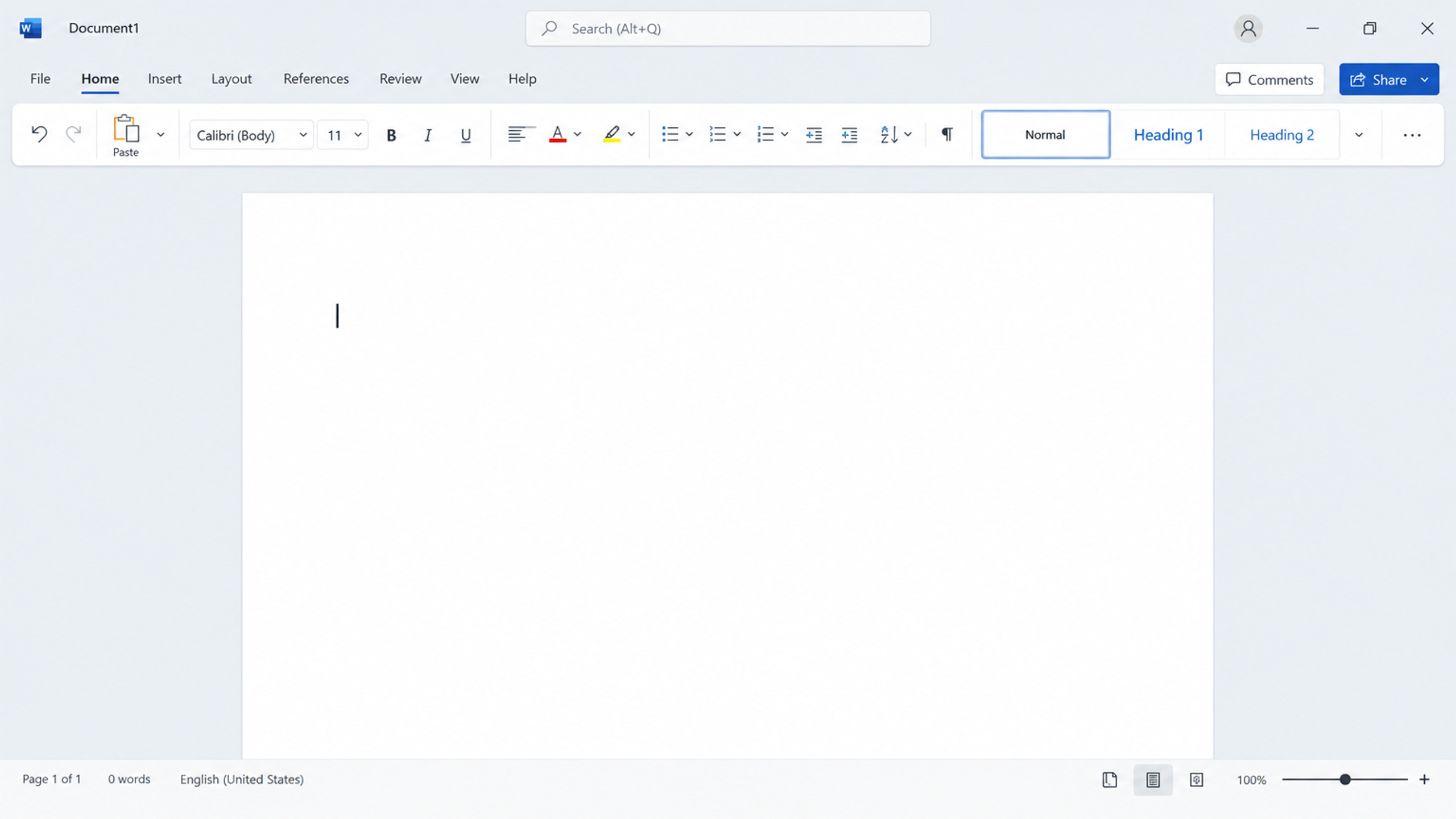Image resolution: width=1456 pixels, height=819 pixels.
Task: Insert a bulleted list
Action: 670,134
